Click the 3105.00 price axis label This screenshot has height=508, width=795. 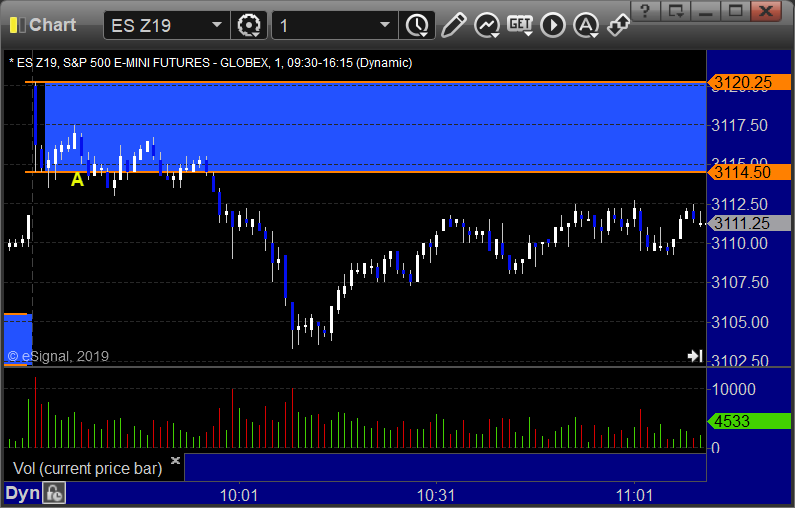click(740, 322)
